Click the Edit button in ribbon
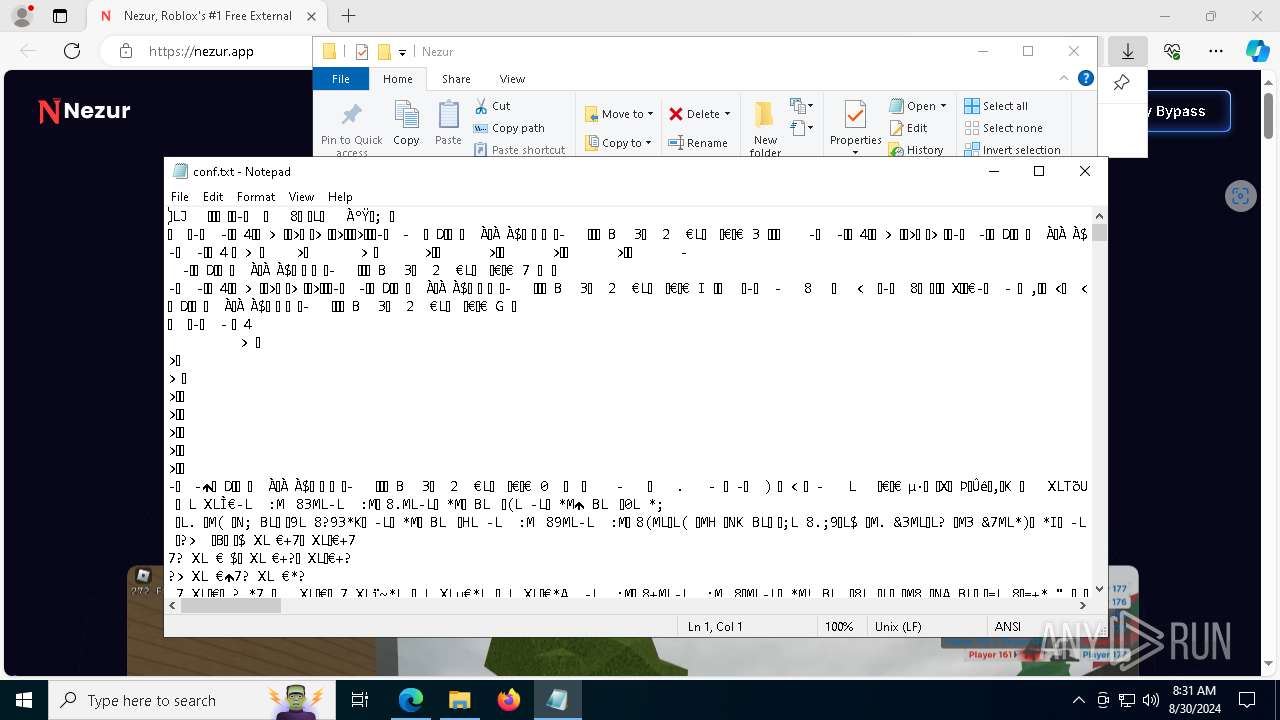1280x720 pixels. tap(908, 128)
